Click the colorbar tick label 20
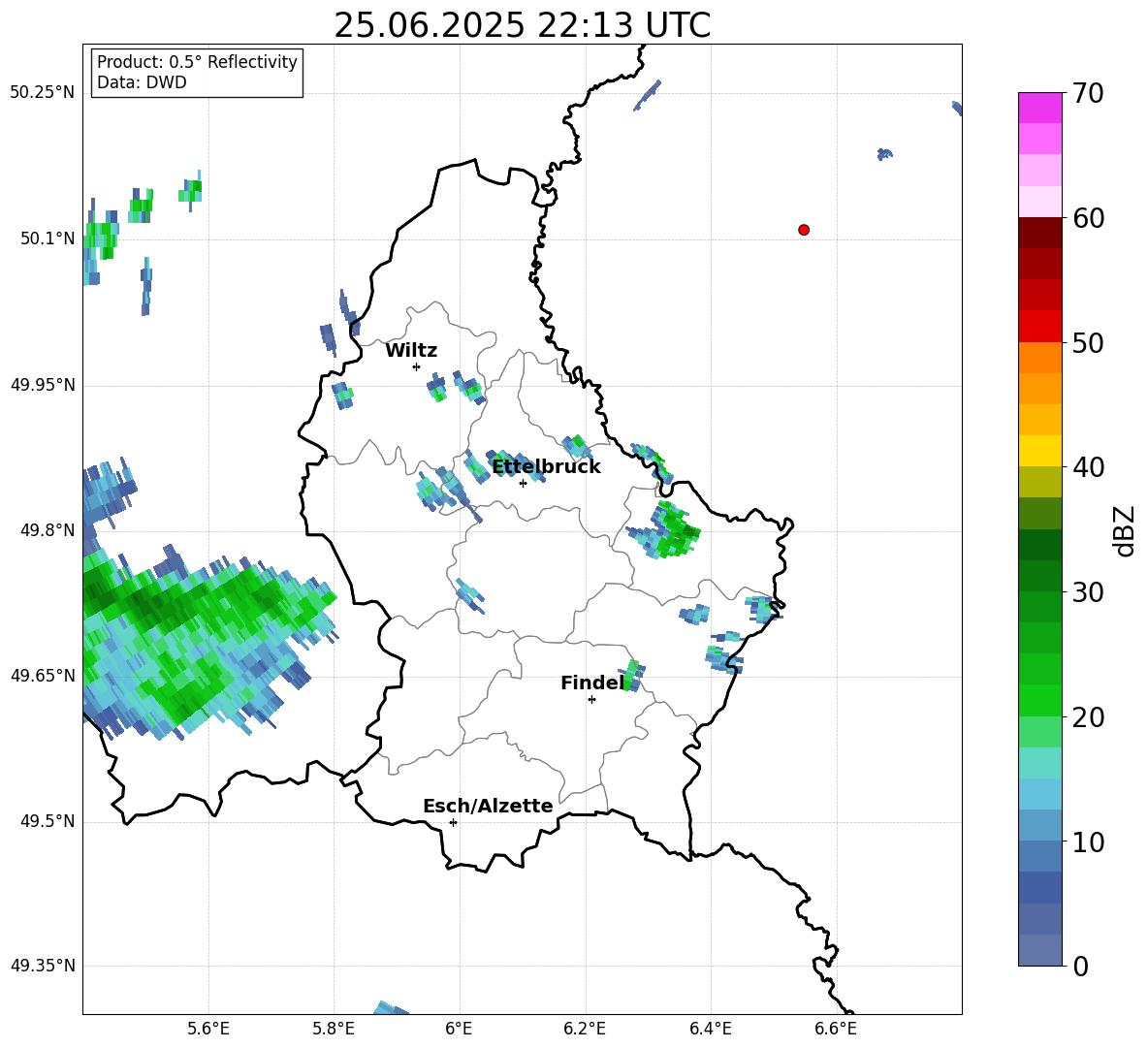This screenshot has width=1148, height=1048. 1088,717
